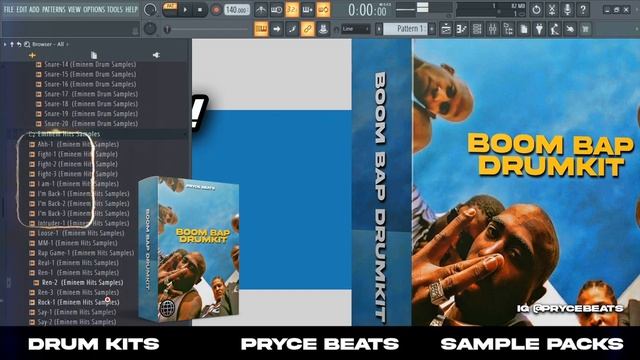The image size is (640, 360).
Task: Click the stamp tool icon
Action: [x=323, y=29]
